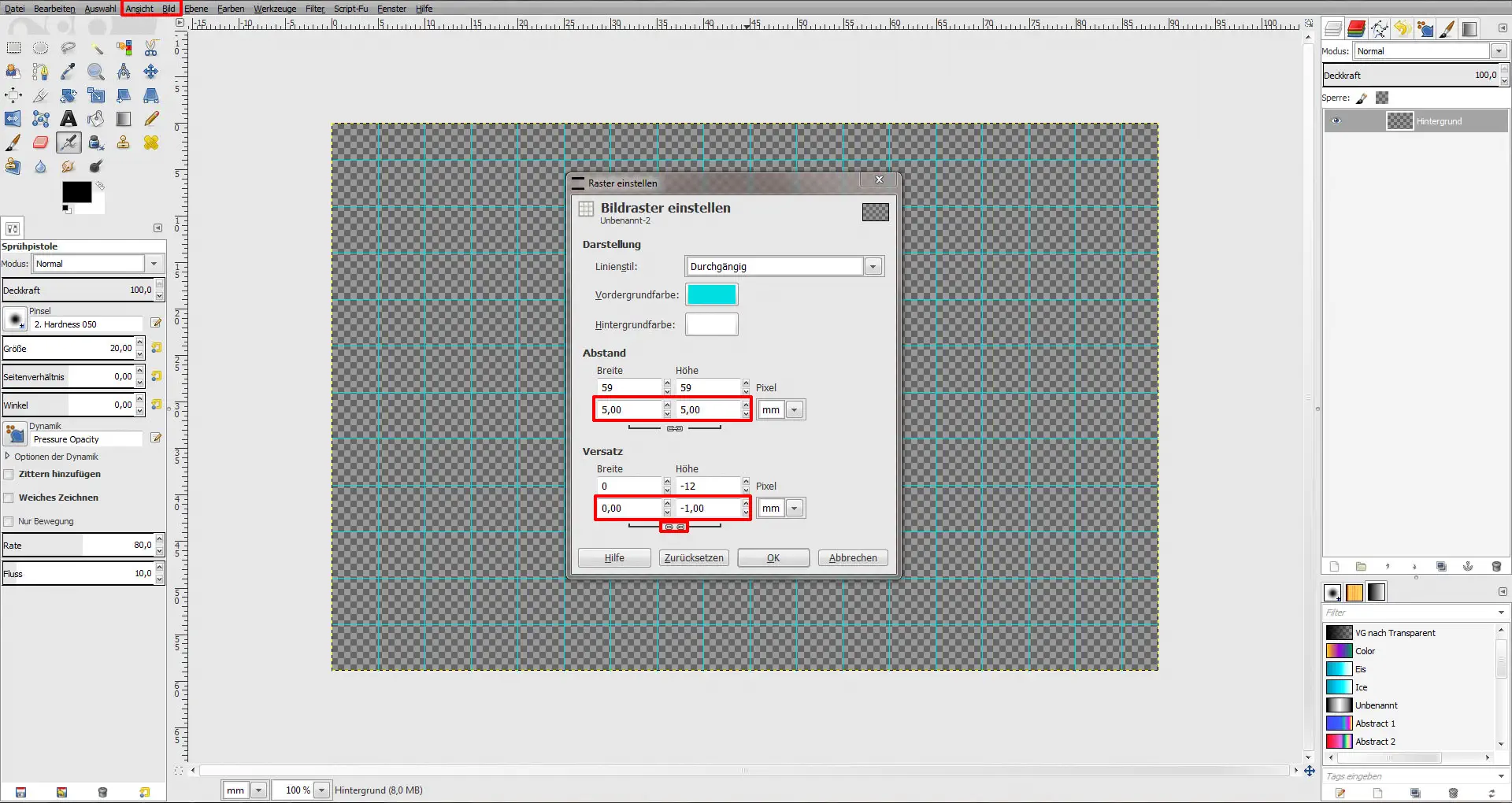This screenshot has width=1512, height=803.
Task: Open the Ansicht menu
Action: (139, 9)
